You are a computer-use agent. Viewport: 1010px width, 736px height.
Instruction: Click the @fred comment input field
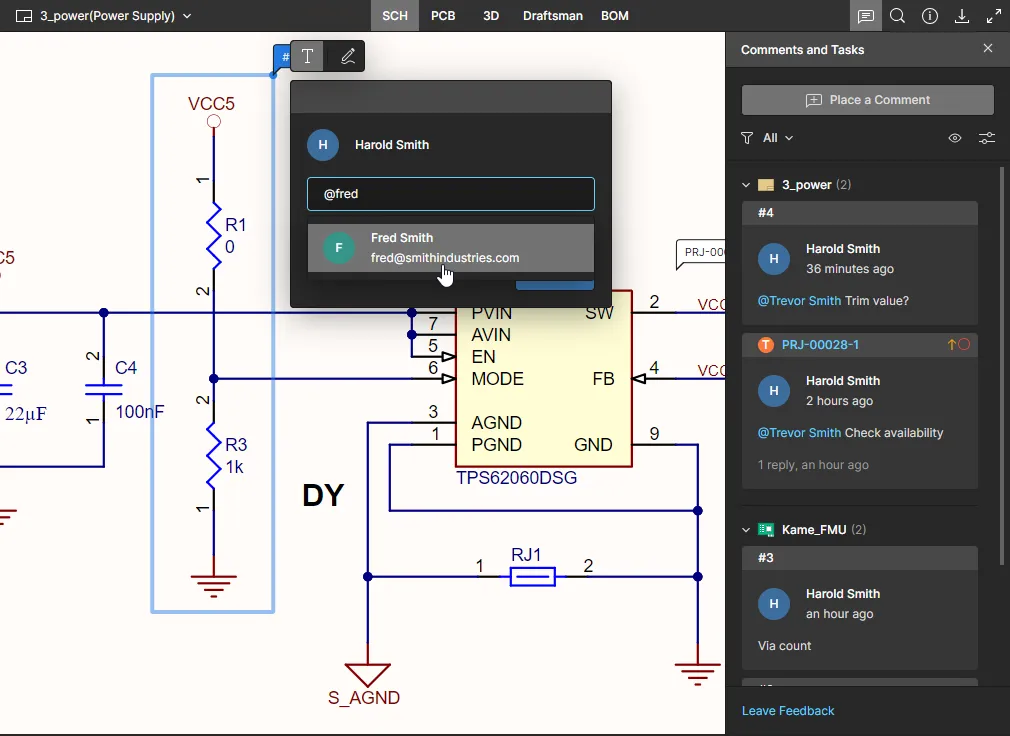pyautogui.click(x=450, y=194)
